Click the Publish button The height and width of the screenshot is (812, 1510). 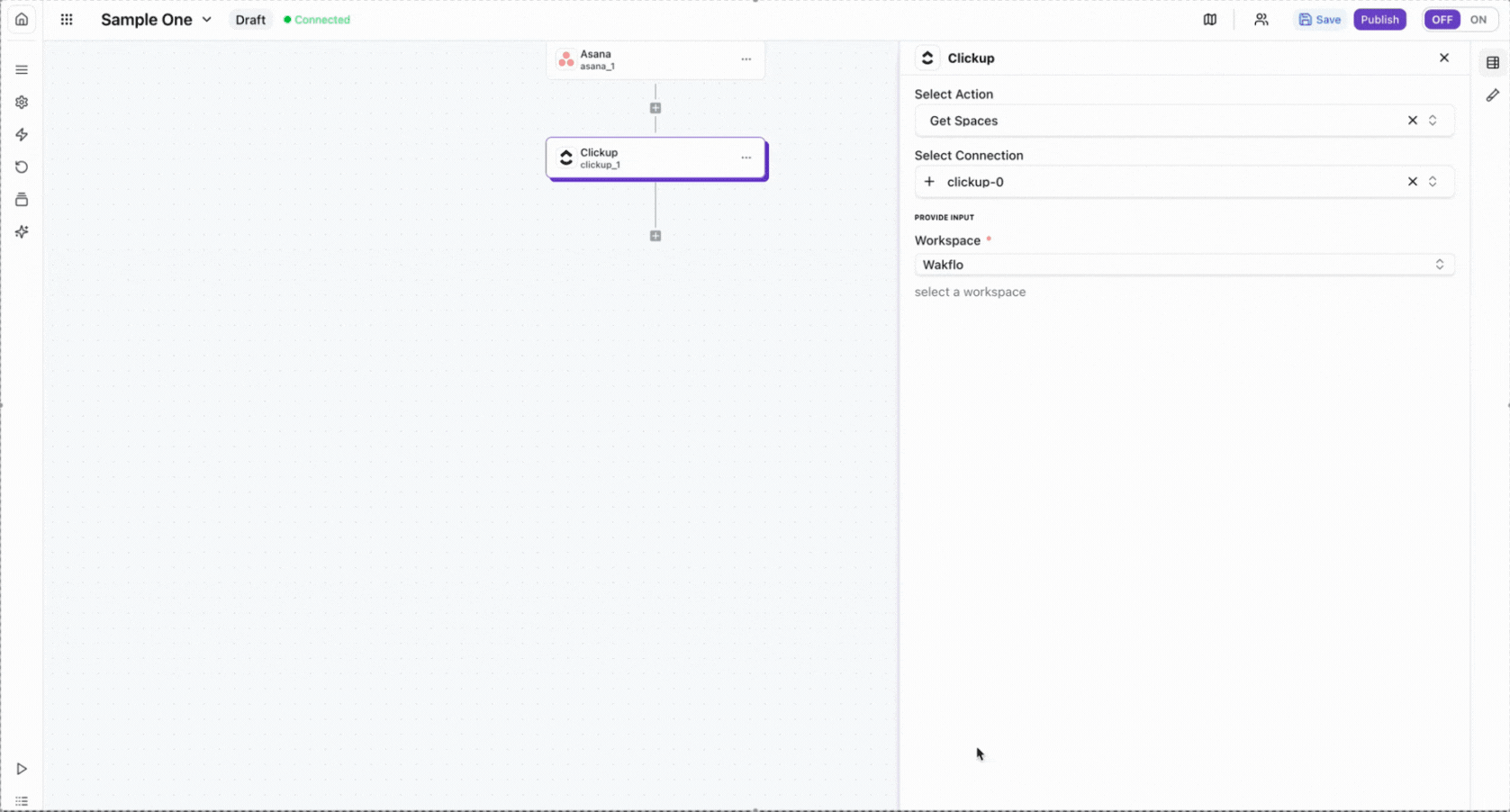click(1379, 20)
